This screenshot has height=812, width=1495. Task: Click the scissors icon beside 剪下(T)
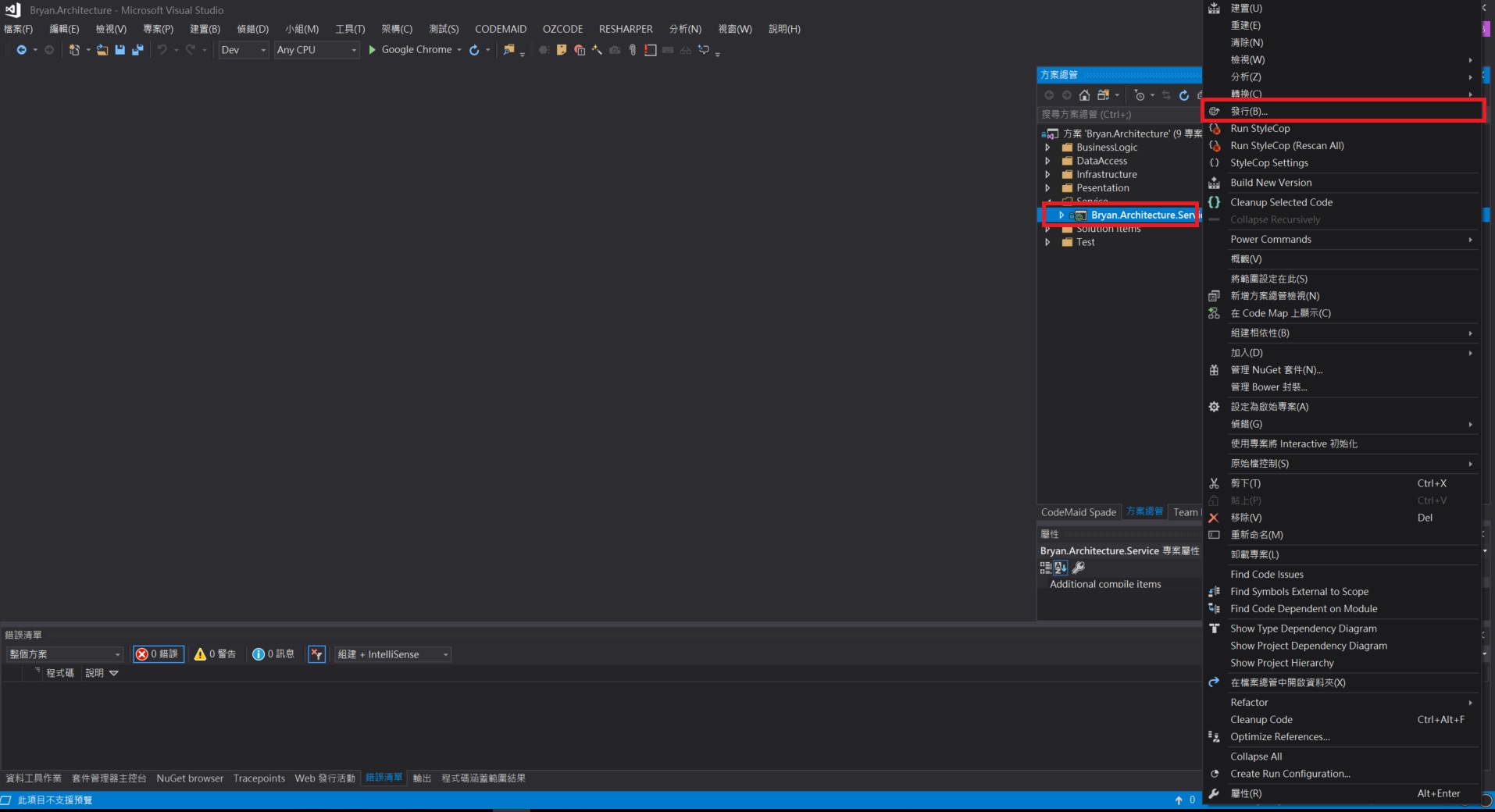tap(1214, 483)
